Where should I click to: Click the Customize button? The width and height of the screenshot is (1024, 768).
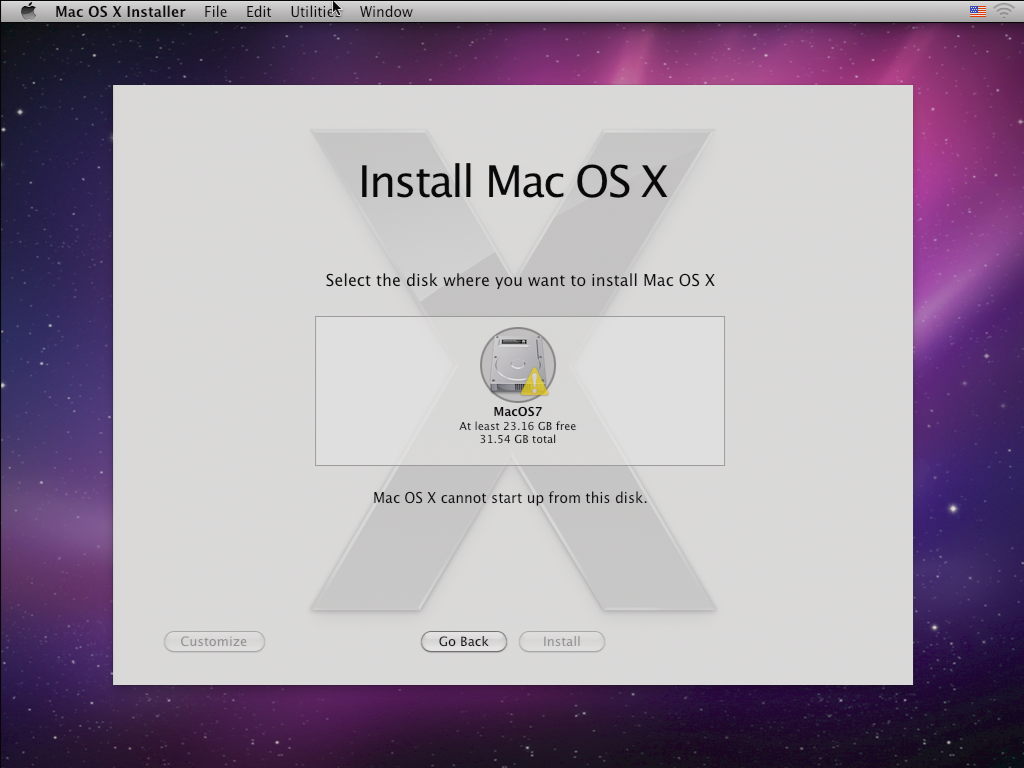pyautogui.click(x=214, y=641)
